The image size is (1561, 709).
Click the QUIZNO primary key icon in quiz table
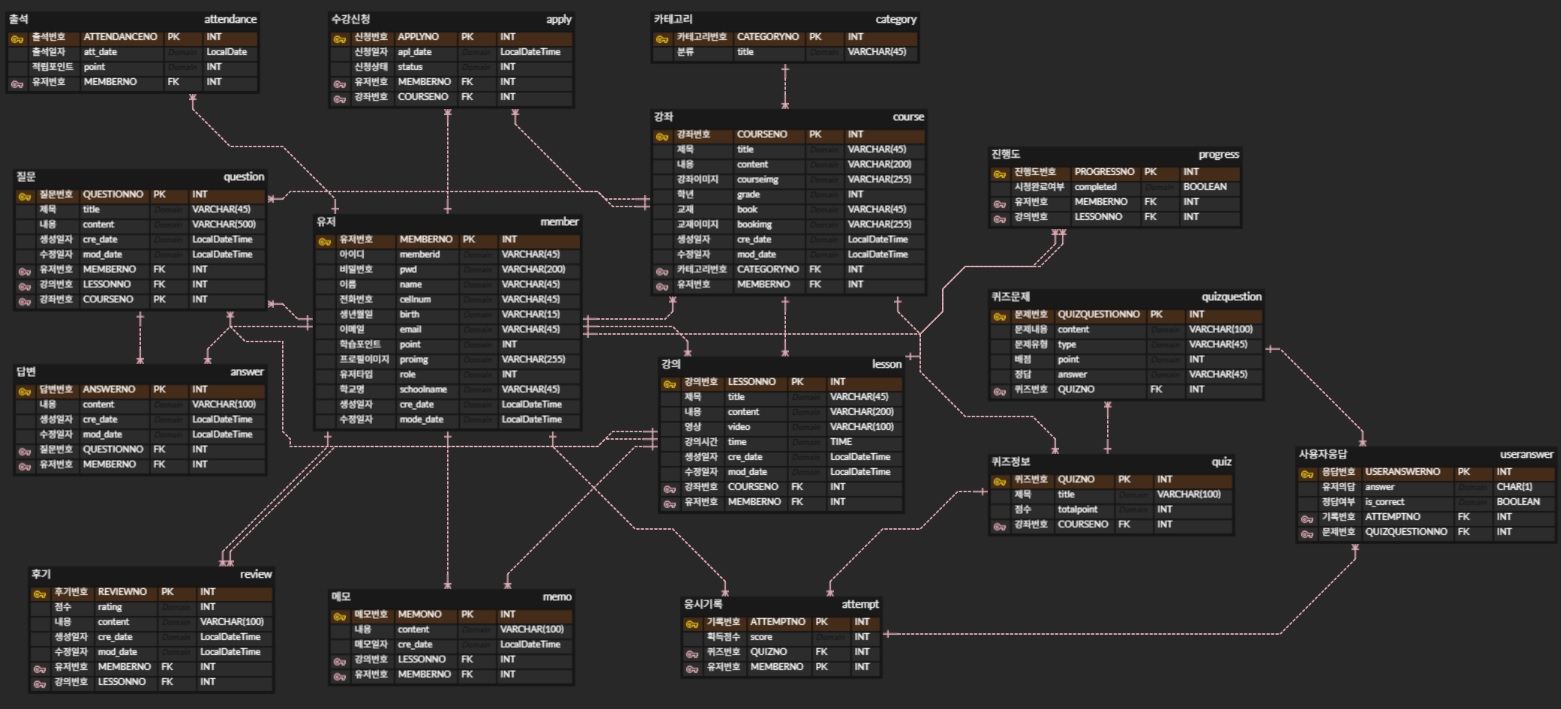(x=999, y=480)
